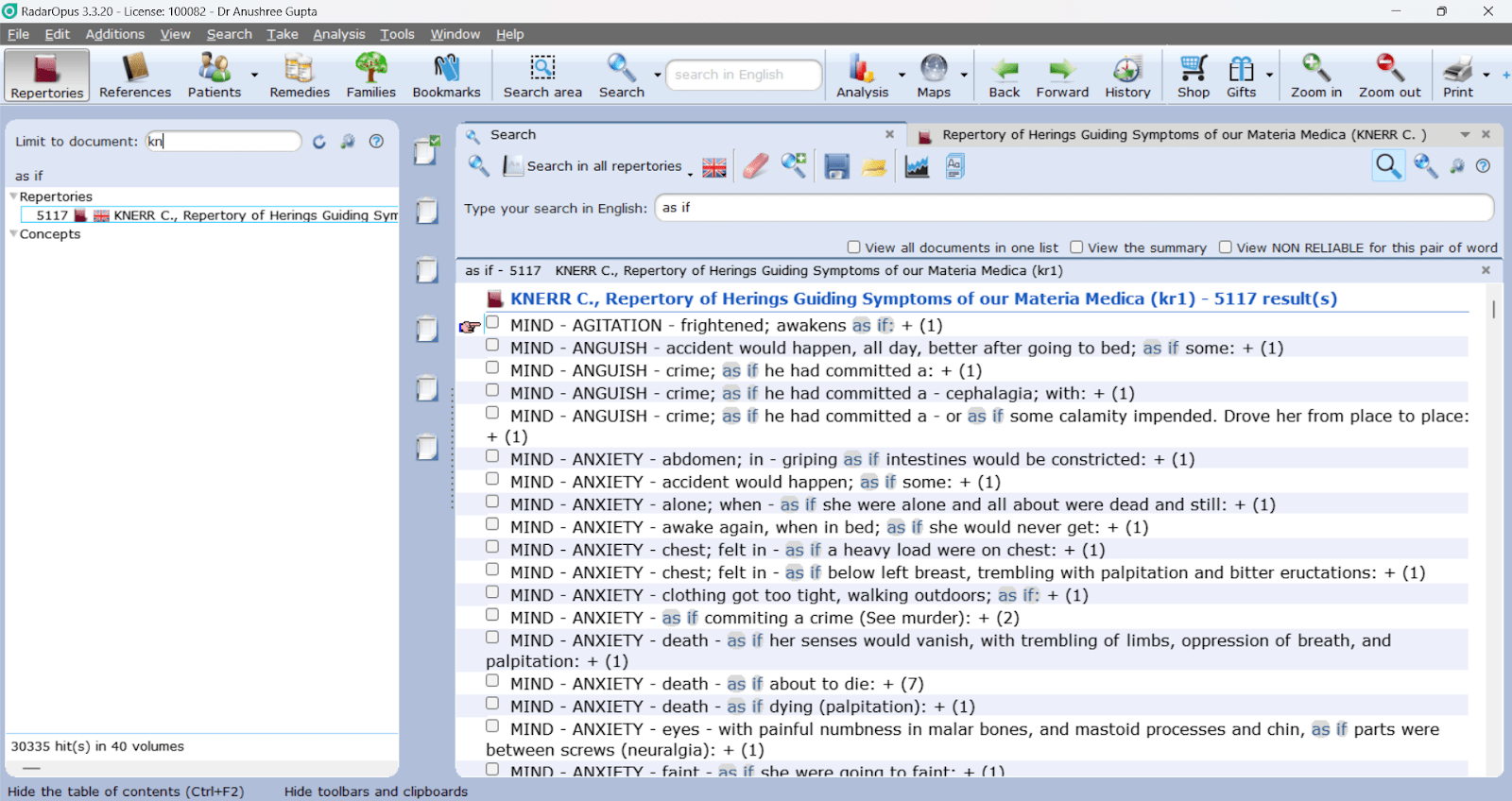Open the Take menu
This screenshot has width=1512, height=801.
(283, 34)
